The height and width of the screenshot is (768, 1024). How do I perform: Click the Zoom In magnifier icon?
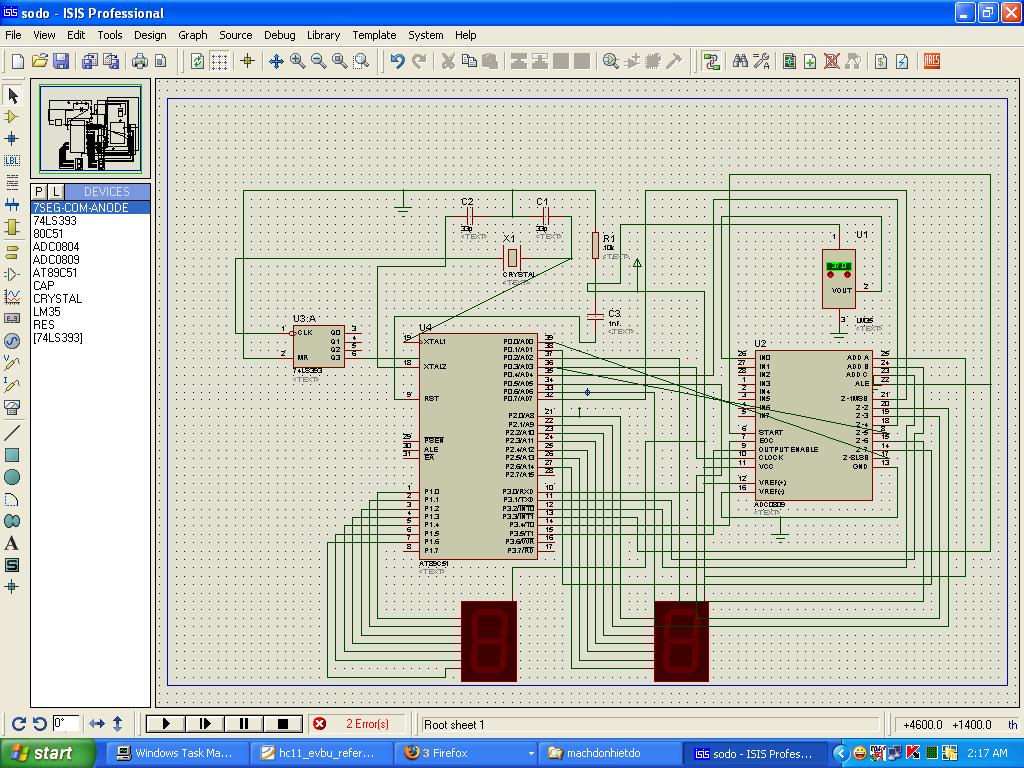(x=297, y=61)
